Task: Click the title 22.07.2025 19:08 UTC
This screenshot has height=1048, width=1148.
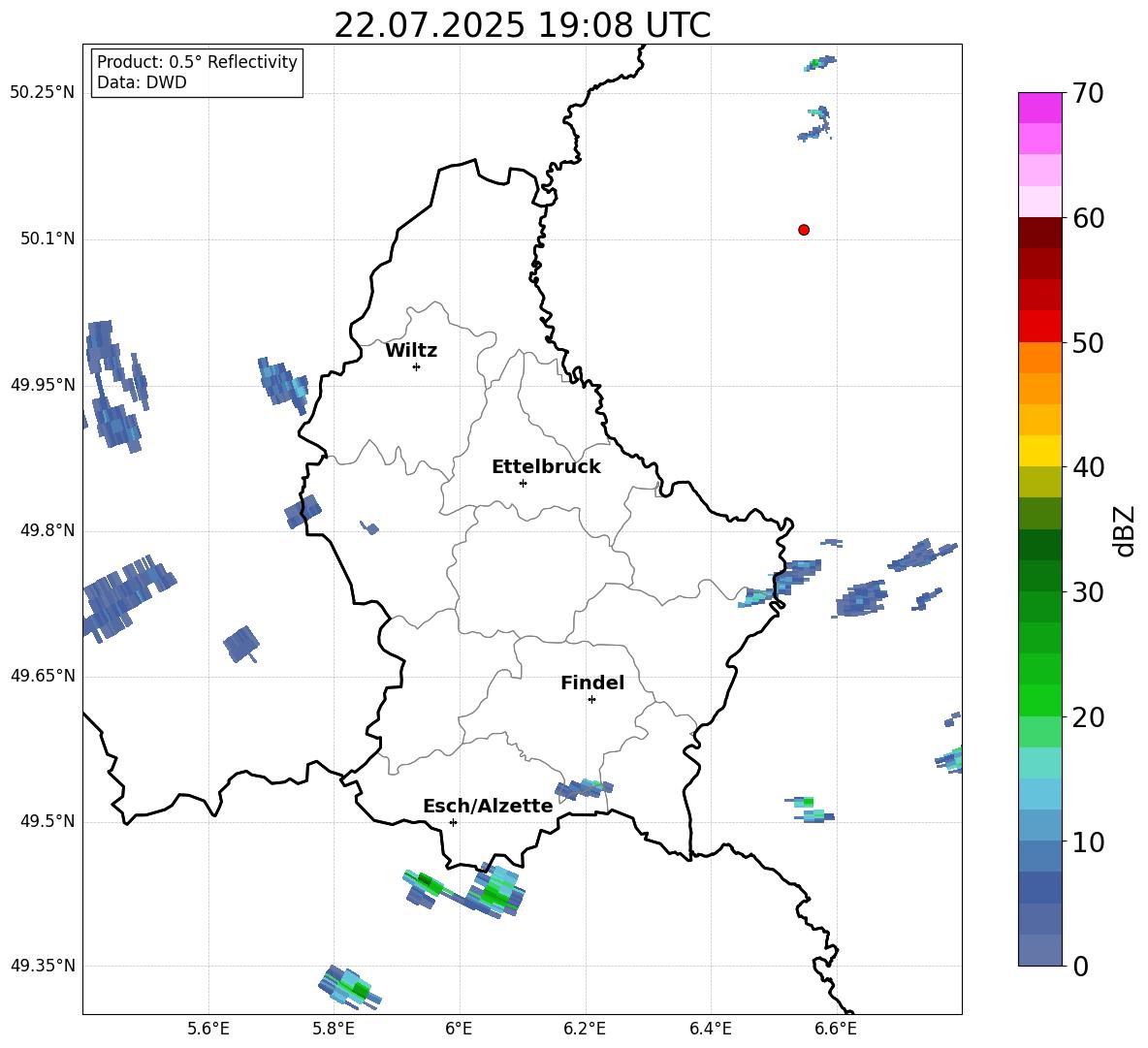Action: (x=522, y=25)
